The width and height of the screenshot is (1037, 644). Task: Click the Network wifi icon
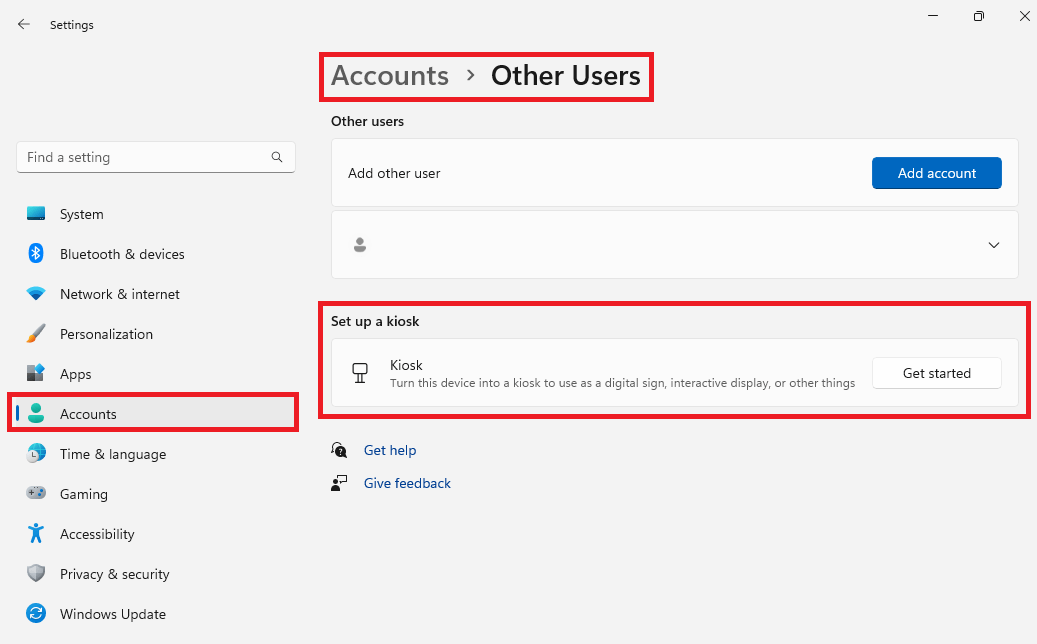click(x=36, y=293)
